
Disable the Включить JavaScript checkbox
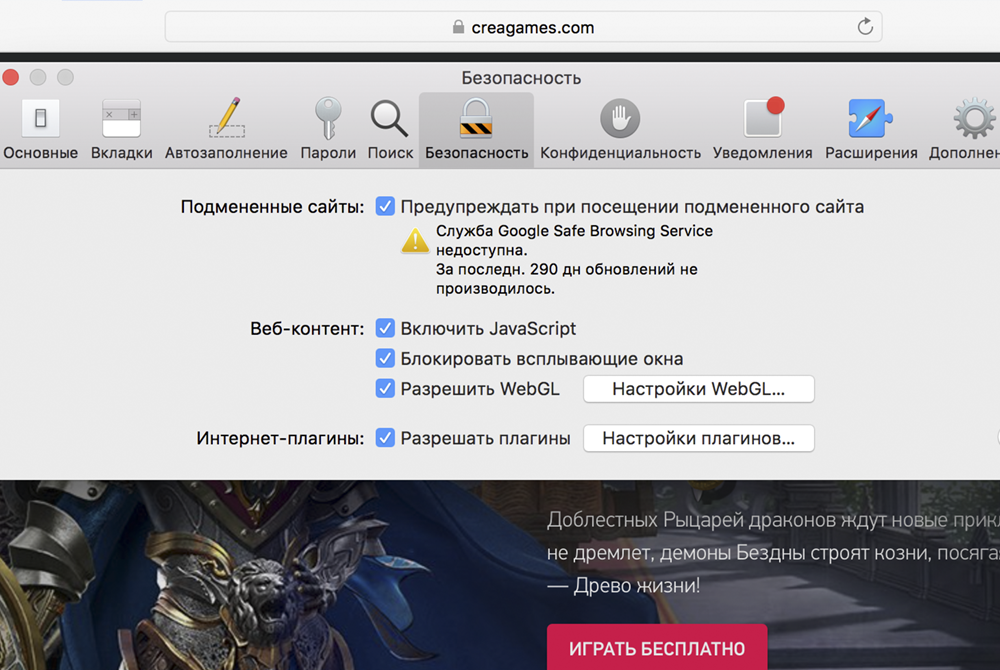pos(385,328)
